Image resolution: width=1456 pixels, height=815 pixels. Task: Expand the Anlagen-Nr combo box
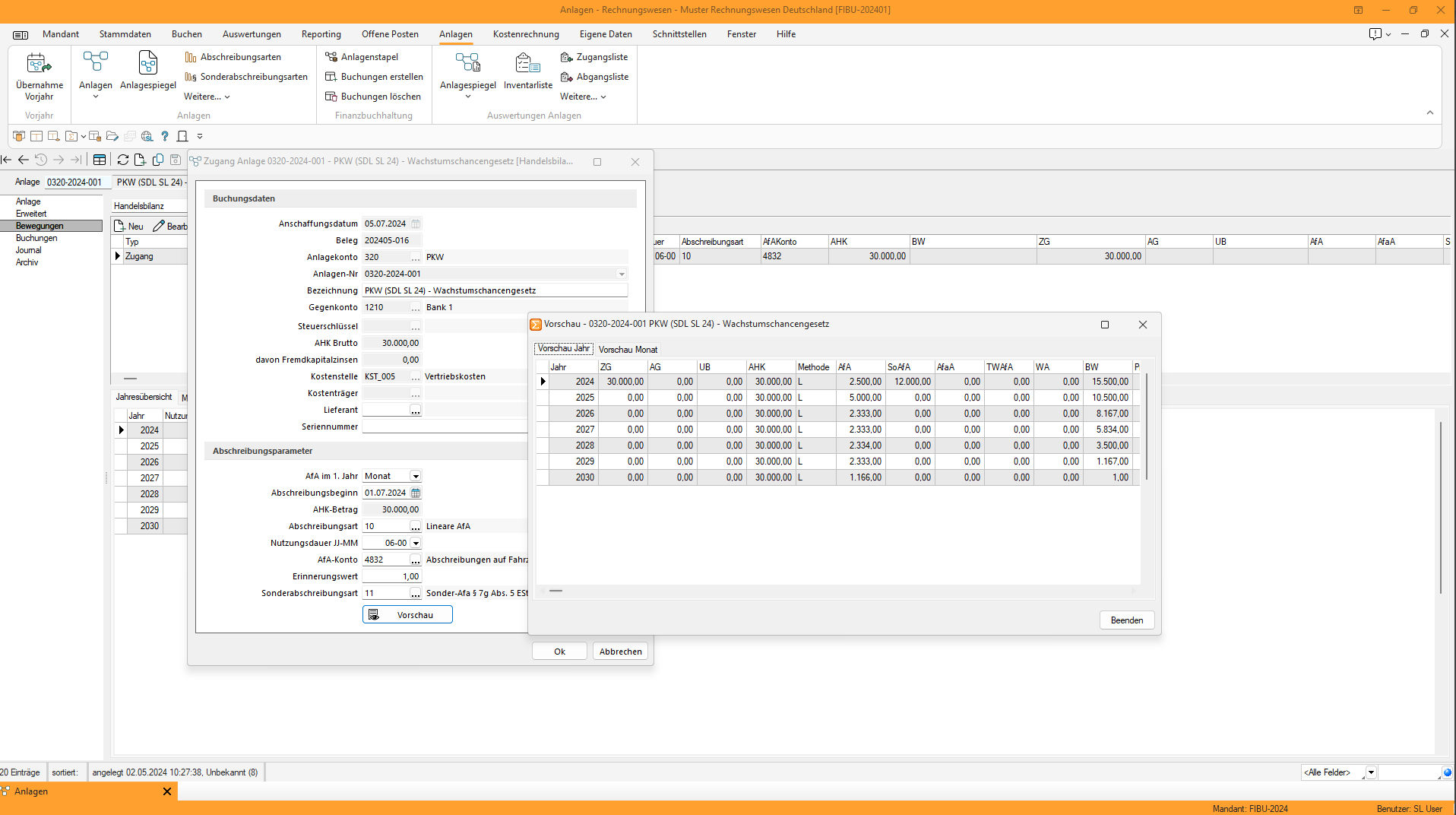click(622, 274)
